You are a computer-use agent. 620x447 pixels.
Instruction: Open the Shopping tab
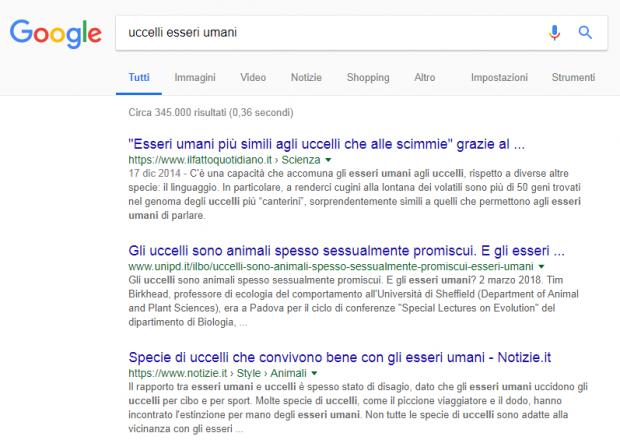(368, 78)
